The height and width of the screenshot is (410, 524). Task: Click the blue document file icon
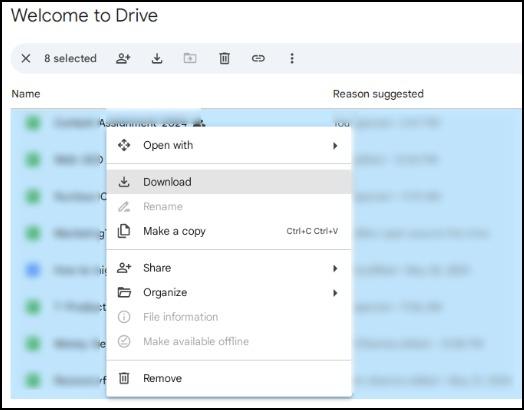[x=33, y=270]
